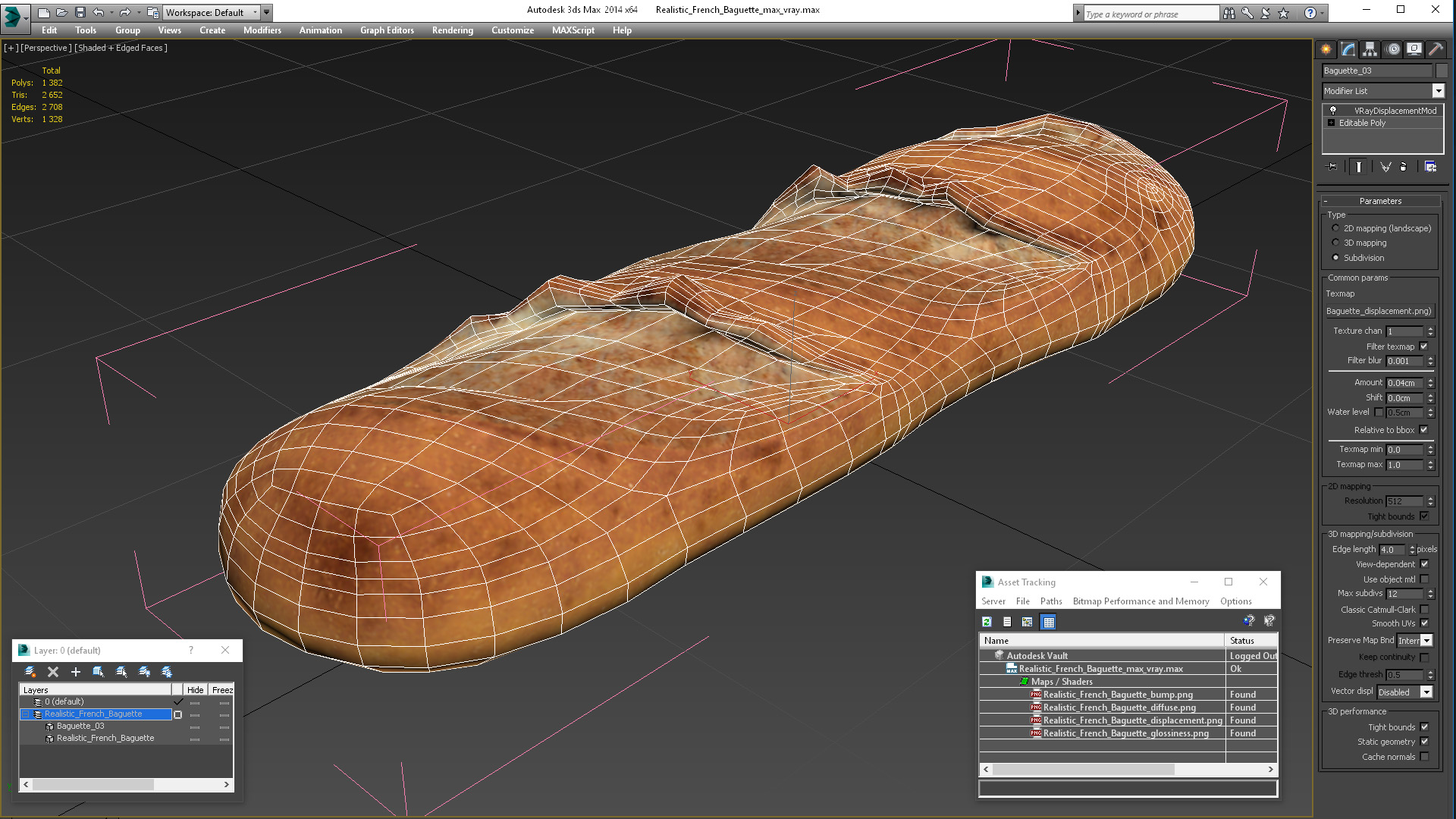Open the Vector displ dropdown
This screenshot has width=1456, height=819.
point(1426,692)
